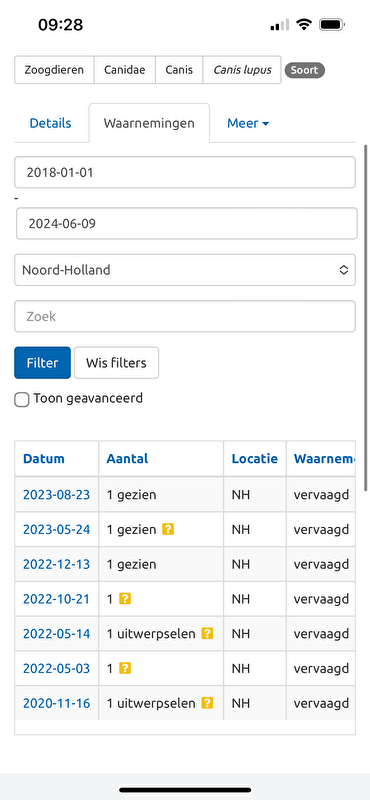Edit the end date field 2024-06-09

pyautogui.click(x=187, y=223)
